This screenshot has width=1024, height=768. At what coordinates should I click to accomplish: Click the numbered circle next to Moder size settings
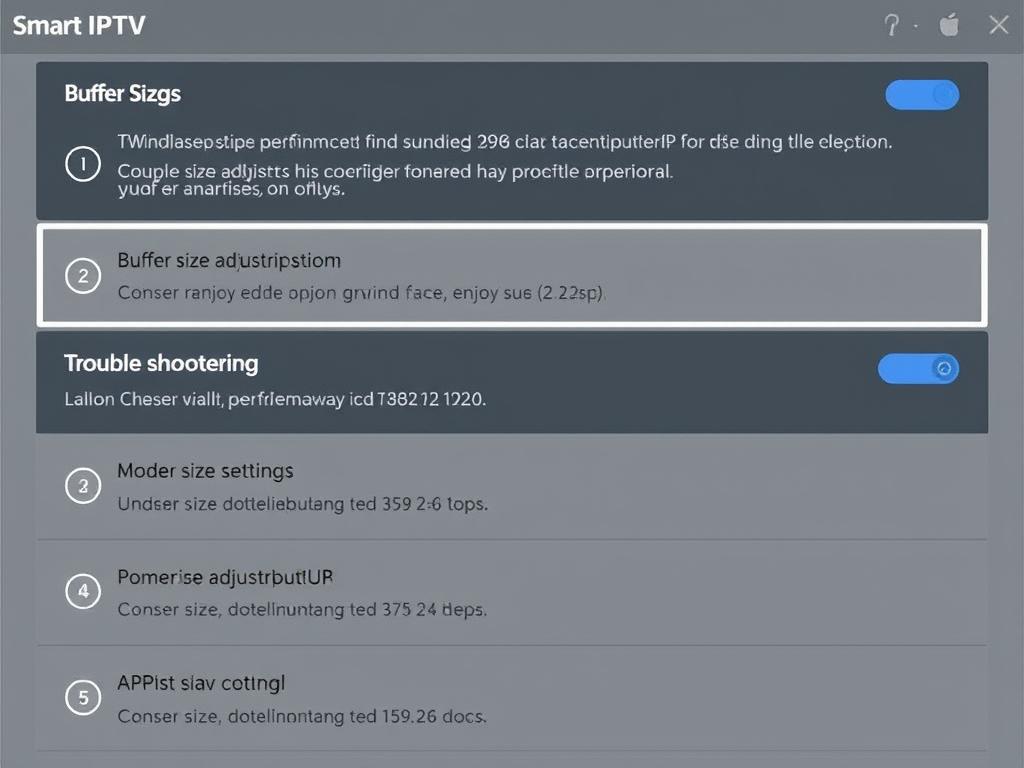tap(83, 485)
